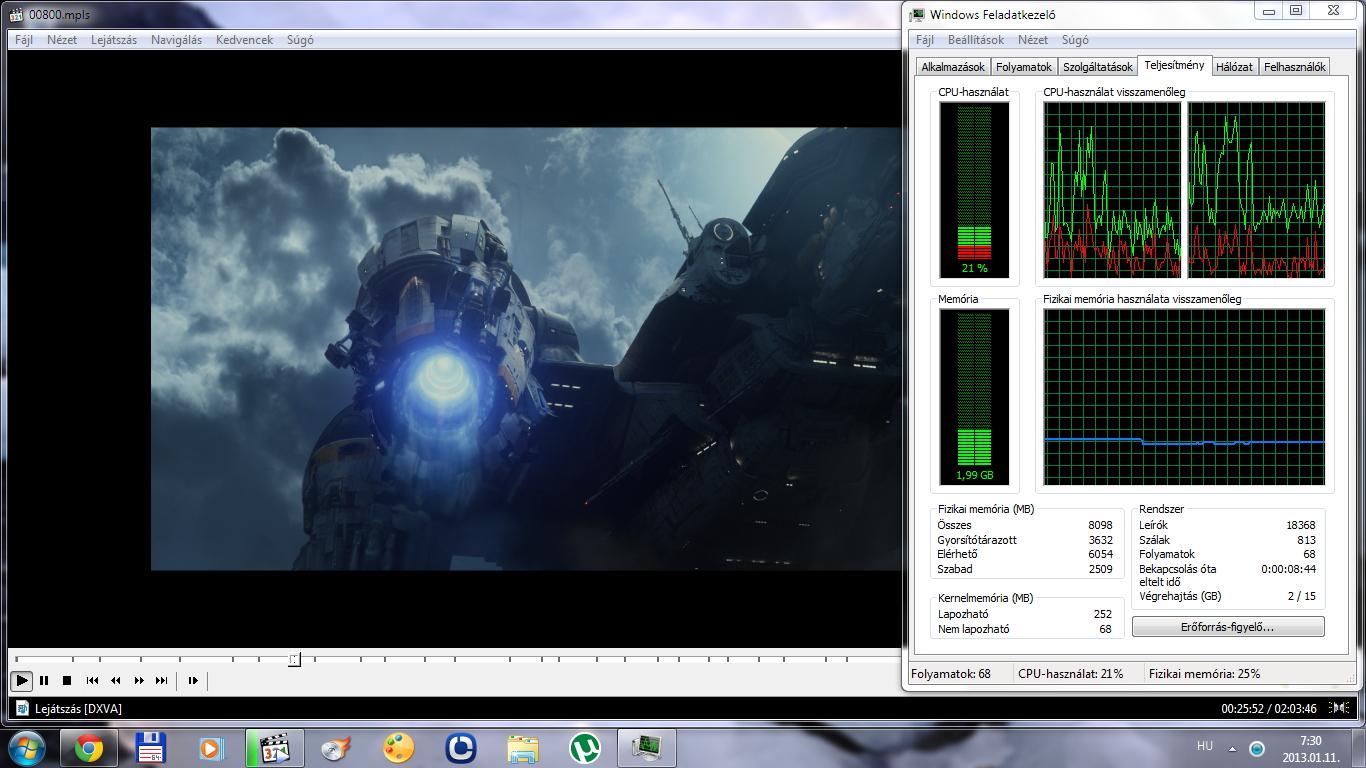This screenshot has width=1366, height=768.
Task: Click the playback time 00:25:52 / 02:03:46
Action: [x=1269, y=708]
